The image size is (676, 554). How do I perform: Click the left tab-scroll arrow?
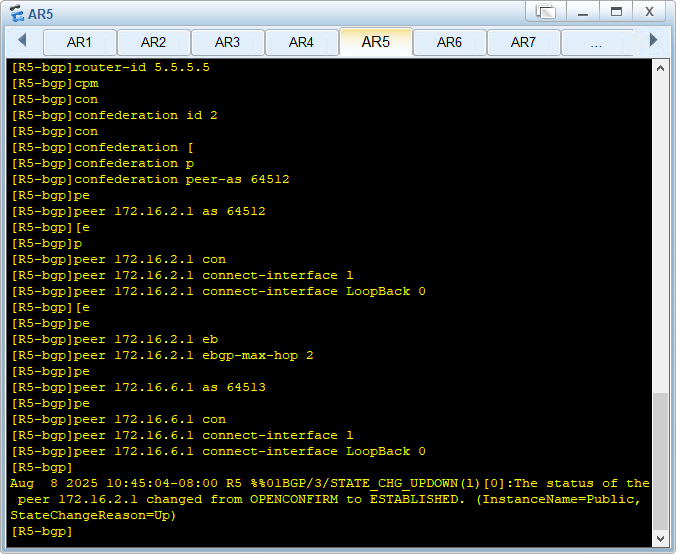pyautogui.click(x=22, y=40)
